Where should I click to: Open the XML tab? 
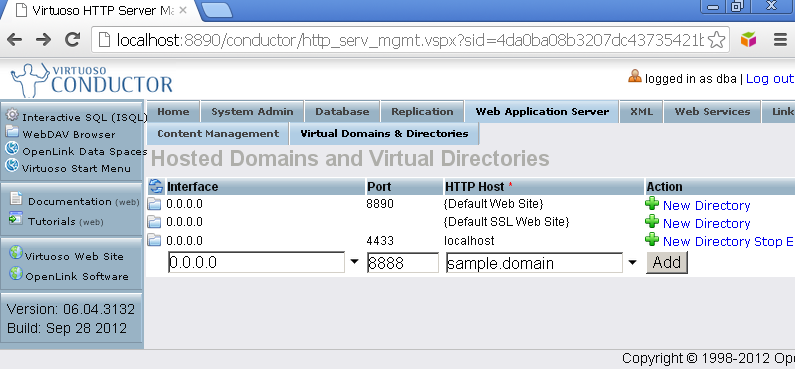641,112
